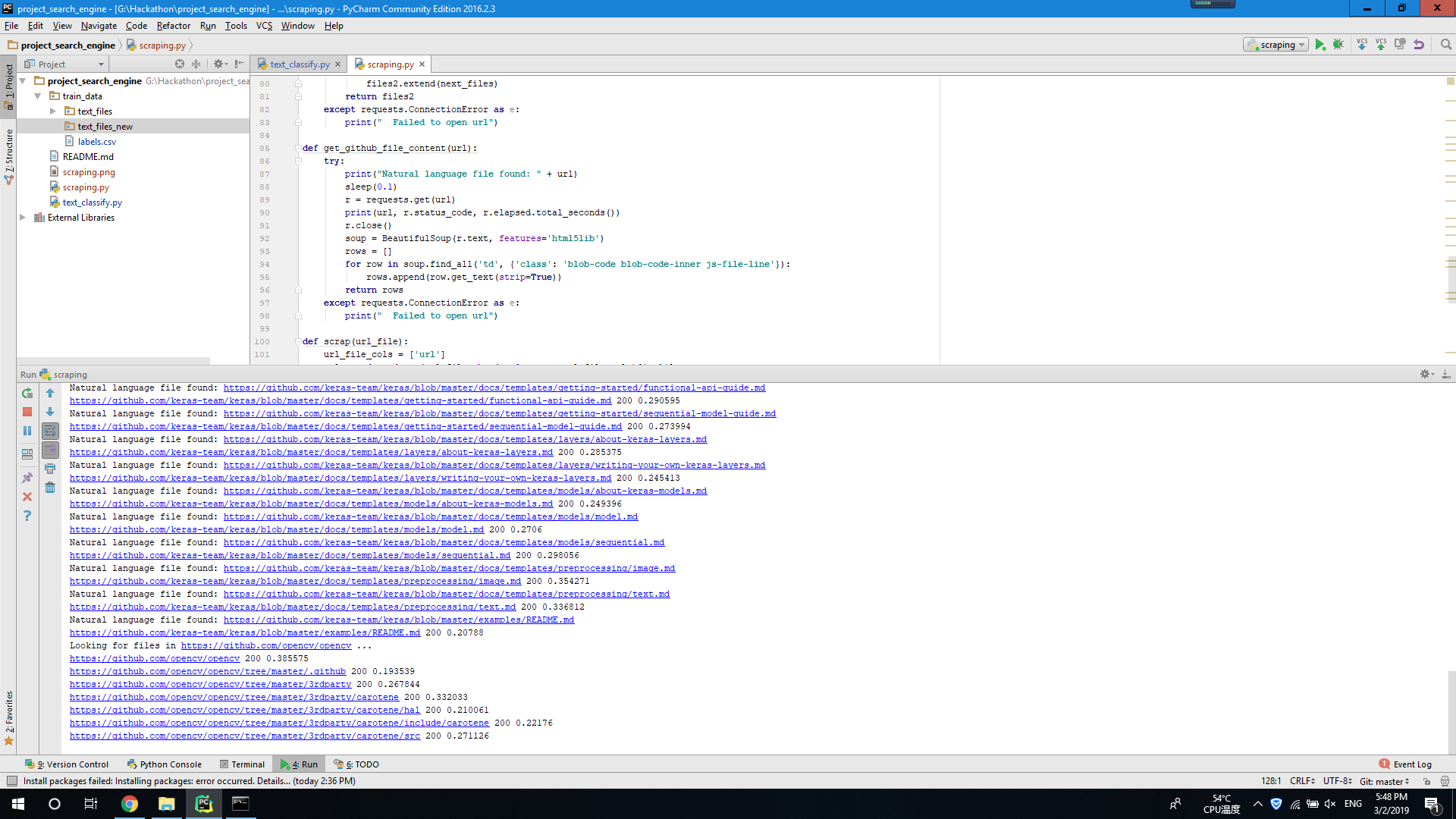Clear all console output with trash icon

click(x=50, y=488)
